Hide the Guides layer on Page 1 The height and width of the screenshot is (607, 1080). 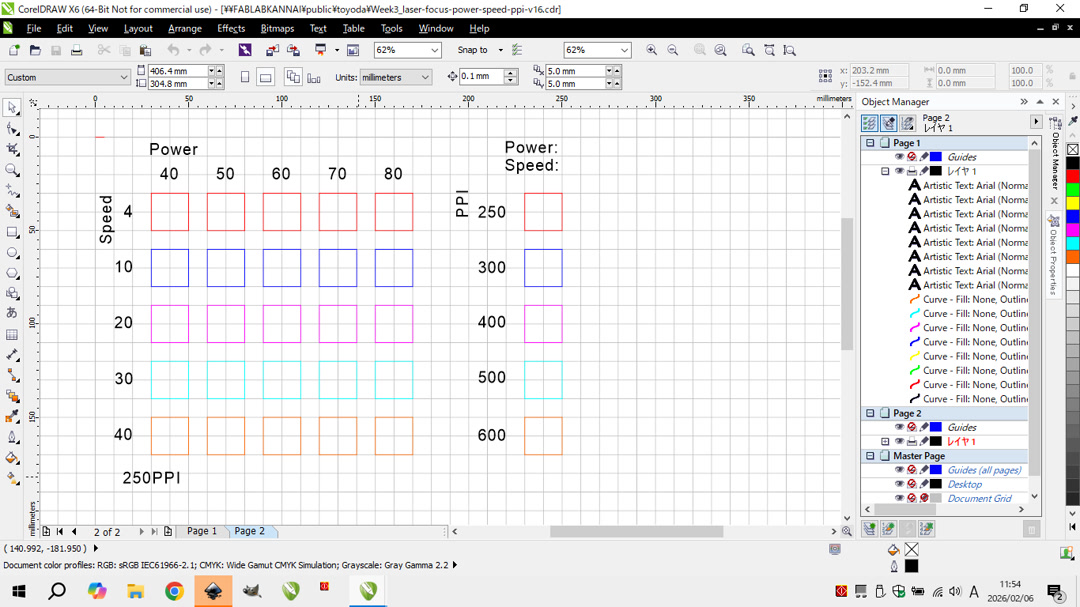(x=899, y=157)
